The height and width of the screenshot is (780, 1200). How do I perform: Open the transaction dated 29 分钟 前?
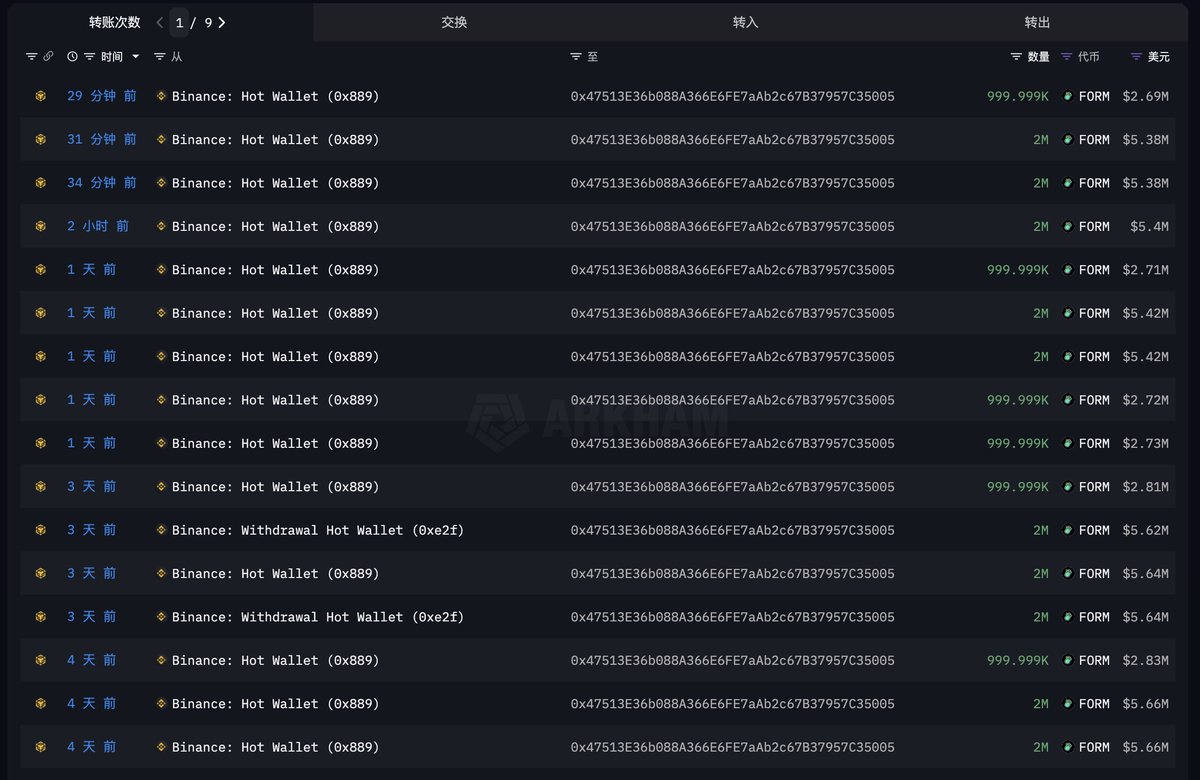pyautogui.click(x=102, y=96)
